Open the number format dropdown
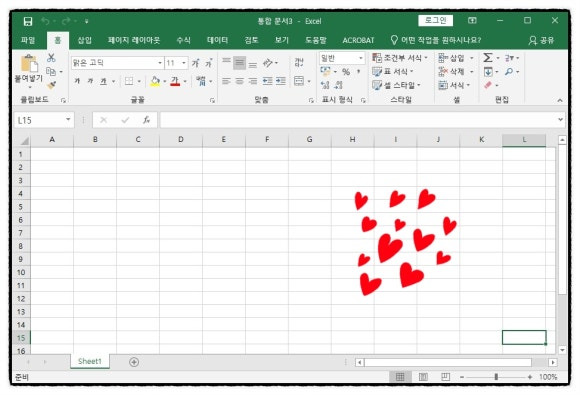580x395 pixels. click(361, 58)
